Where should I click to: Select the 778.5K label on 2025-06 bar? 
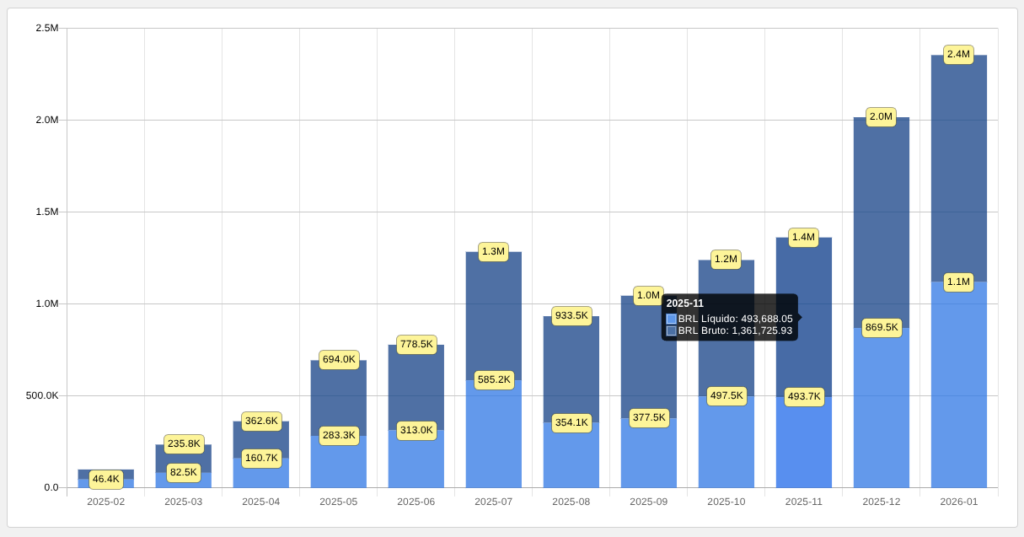pyautogui.click(x=417, y=344)
